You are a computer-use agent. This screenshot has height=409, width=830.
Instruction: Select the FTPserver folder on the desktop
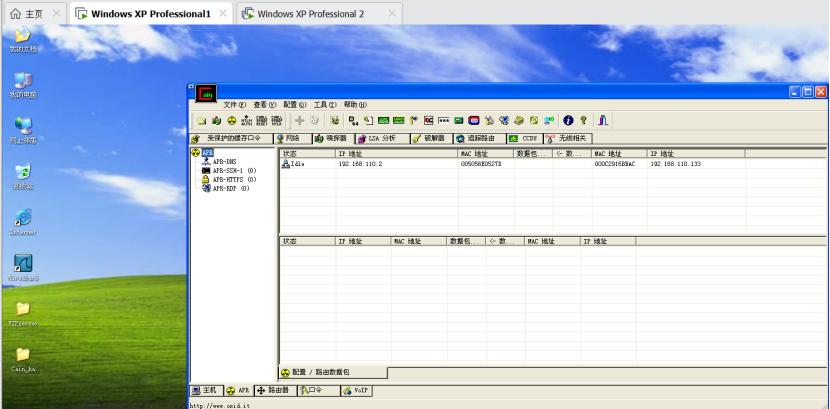pyautogui.click(x=23, y=314)
